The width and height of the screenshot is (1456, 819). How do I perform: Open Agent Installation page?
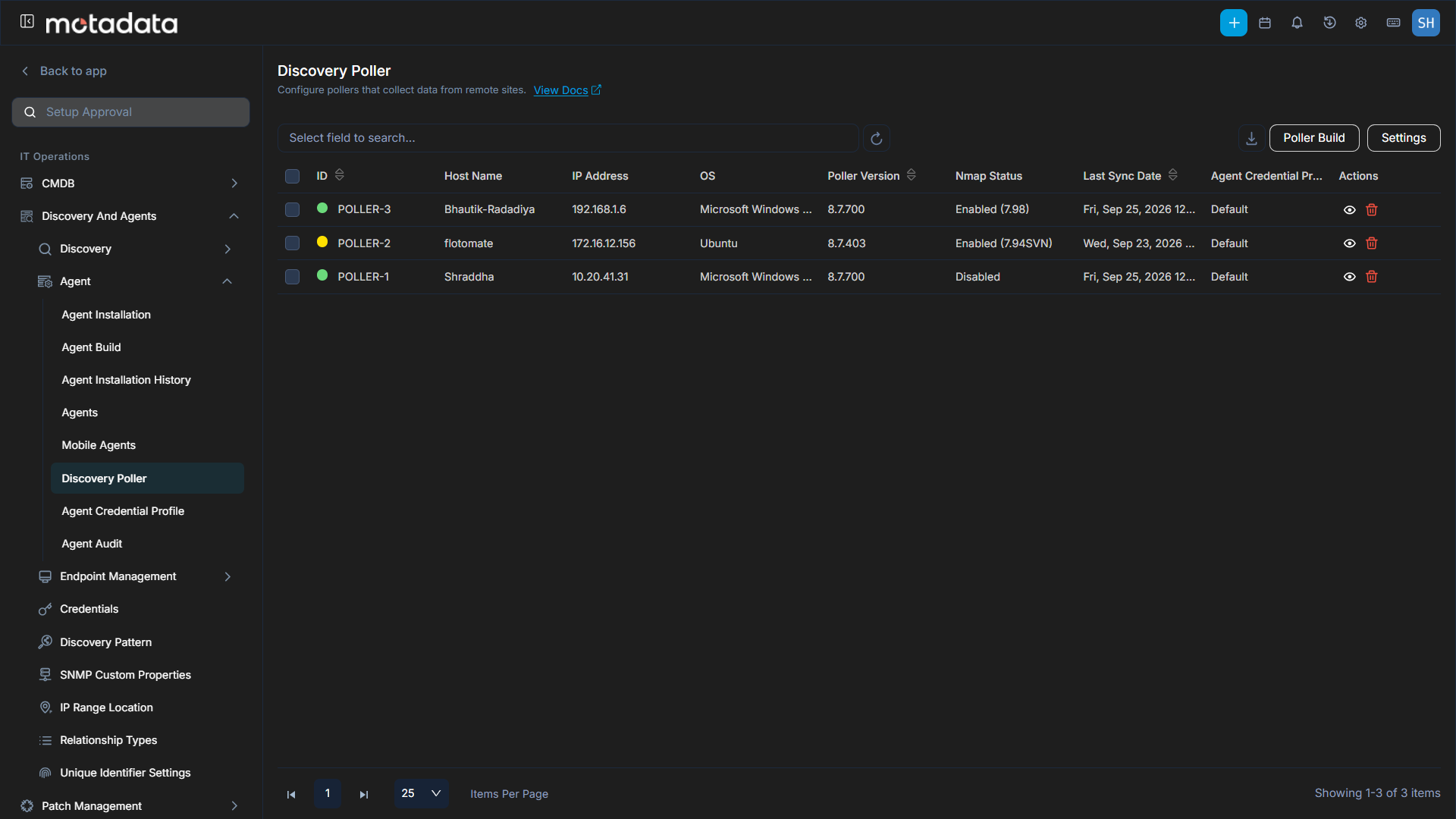coord(106,315)
